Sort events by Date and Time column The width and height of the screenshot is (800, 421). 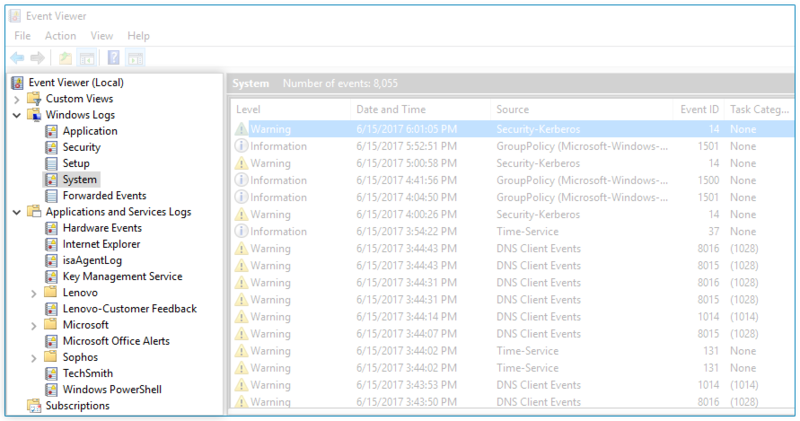(390, 108)
